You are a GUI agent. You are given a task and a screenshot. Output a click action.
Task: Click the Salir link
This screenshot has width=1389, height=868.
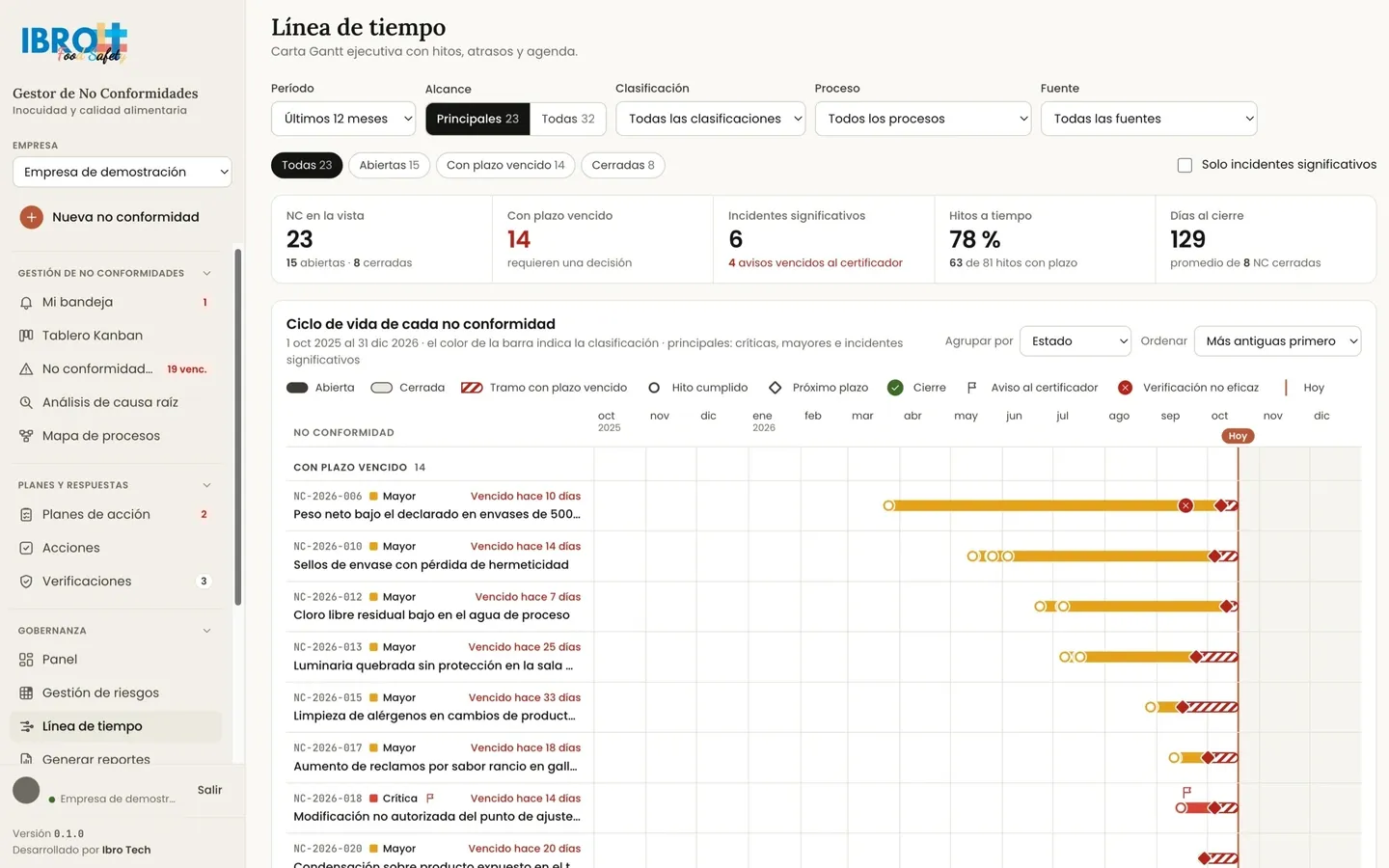(209, 790)
